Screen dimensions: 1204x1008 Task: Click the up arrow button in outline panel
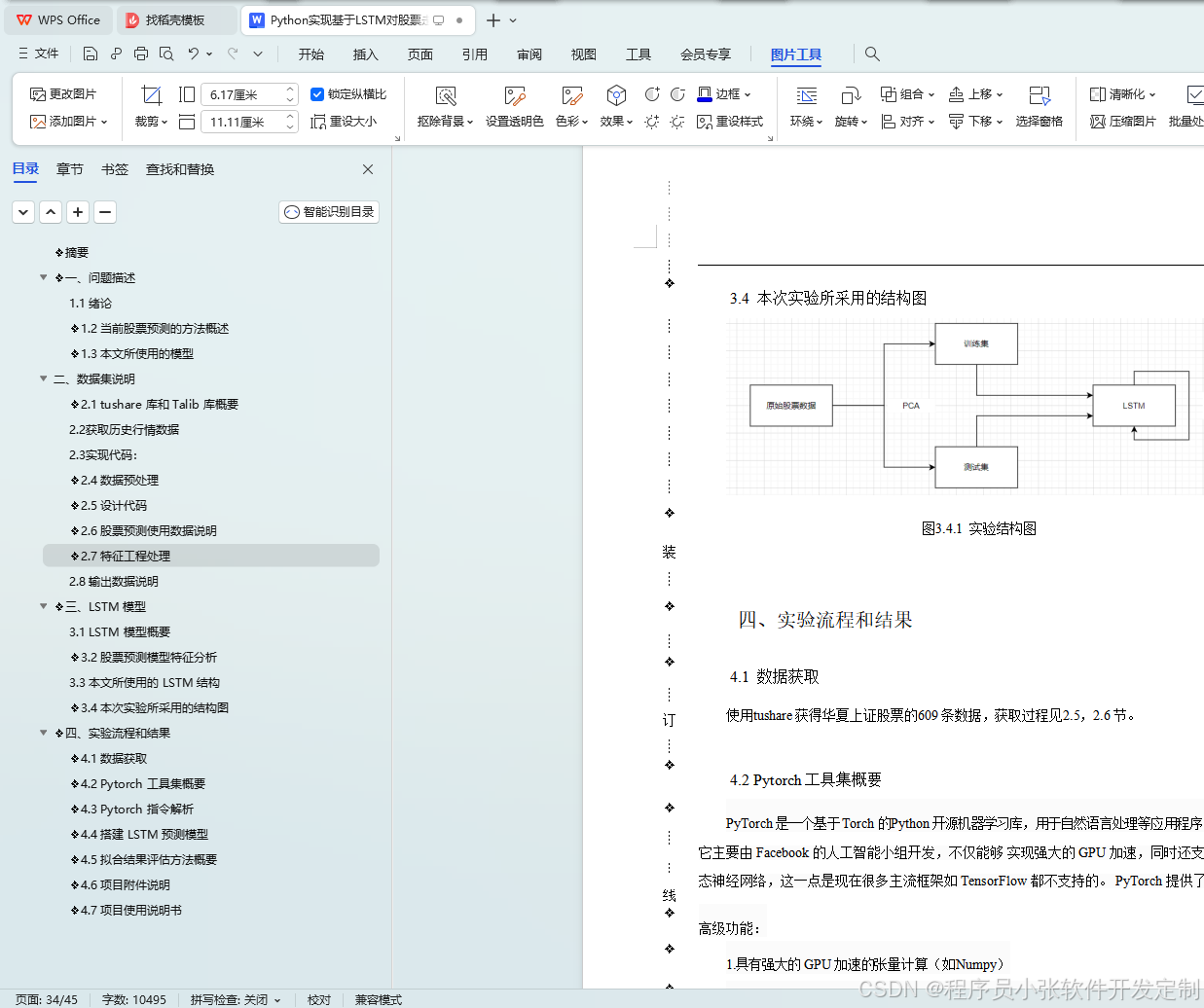click(51, 211)
